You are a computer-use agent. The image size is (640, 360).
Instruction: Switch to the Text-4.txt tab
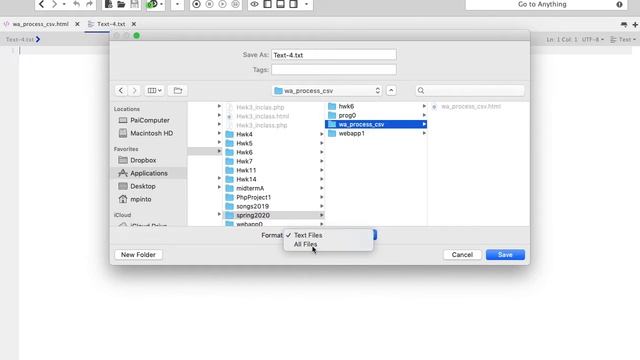coord(111,24)
